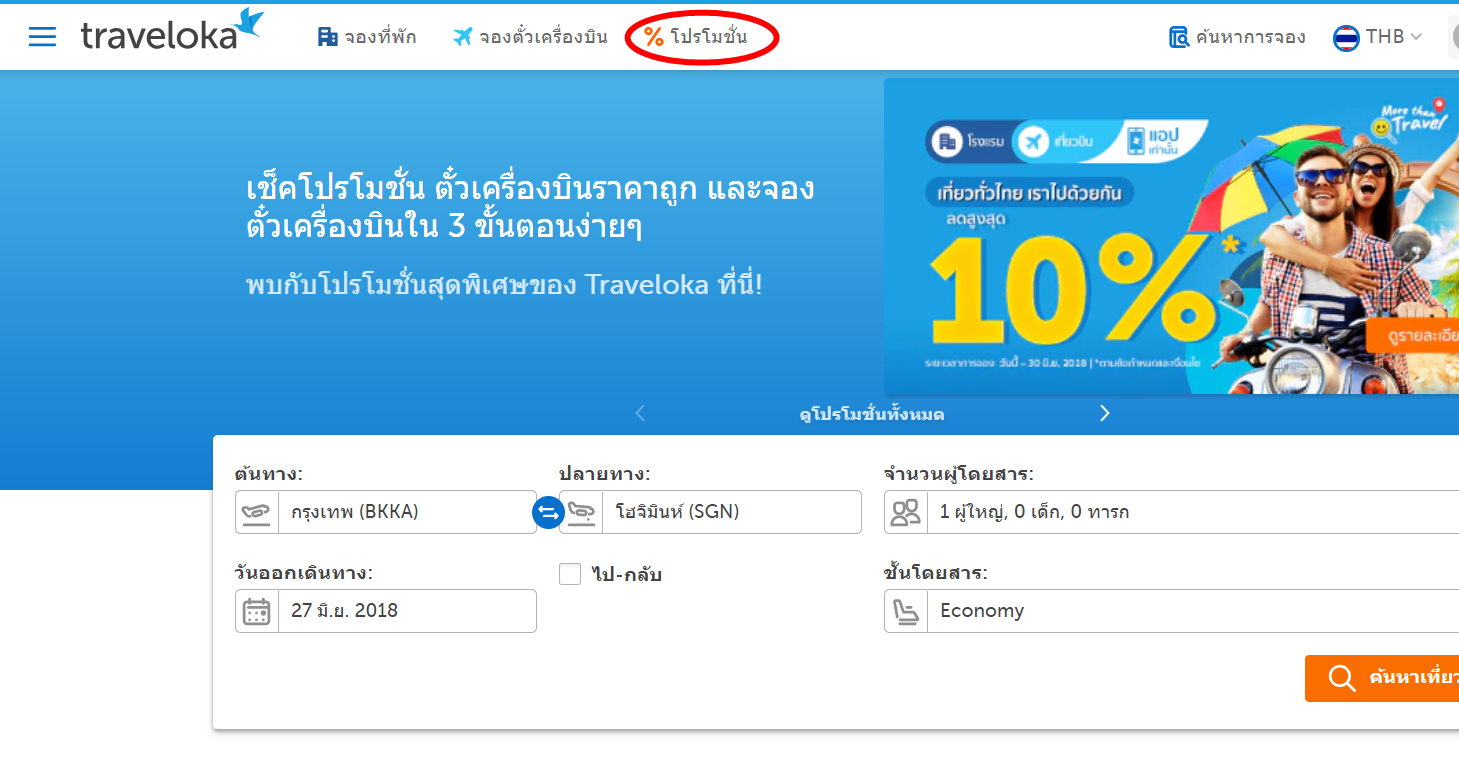This screenshot has width=1459, height=780.
Task: Click the airplane icon in navbar
Action: pyautogui.click(x=462, y=37)
